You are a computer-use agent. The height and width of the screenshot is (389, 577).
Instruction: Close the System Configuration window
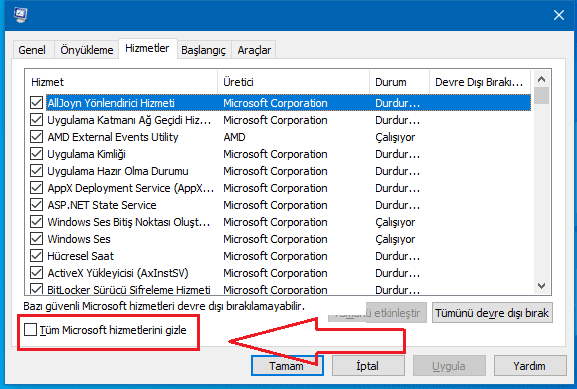(559, 15)
